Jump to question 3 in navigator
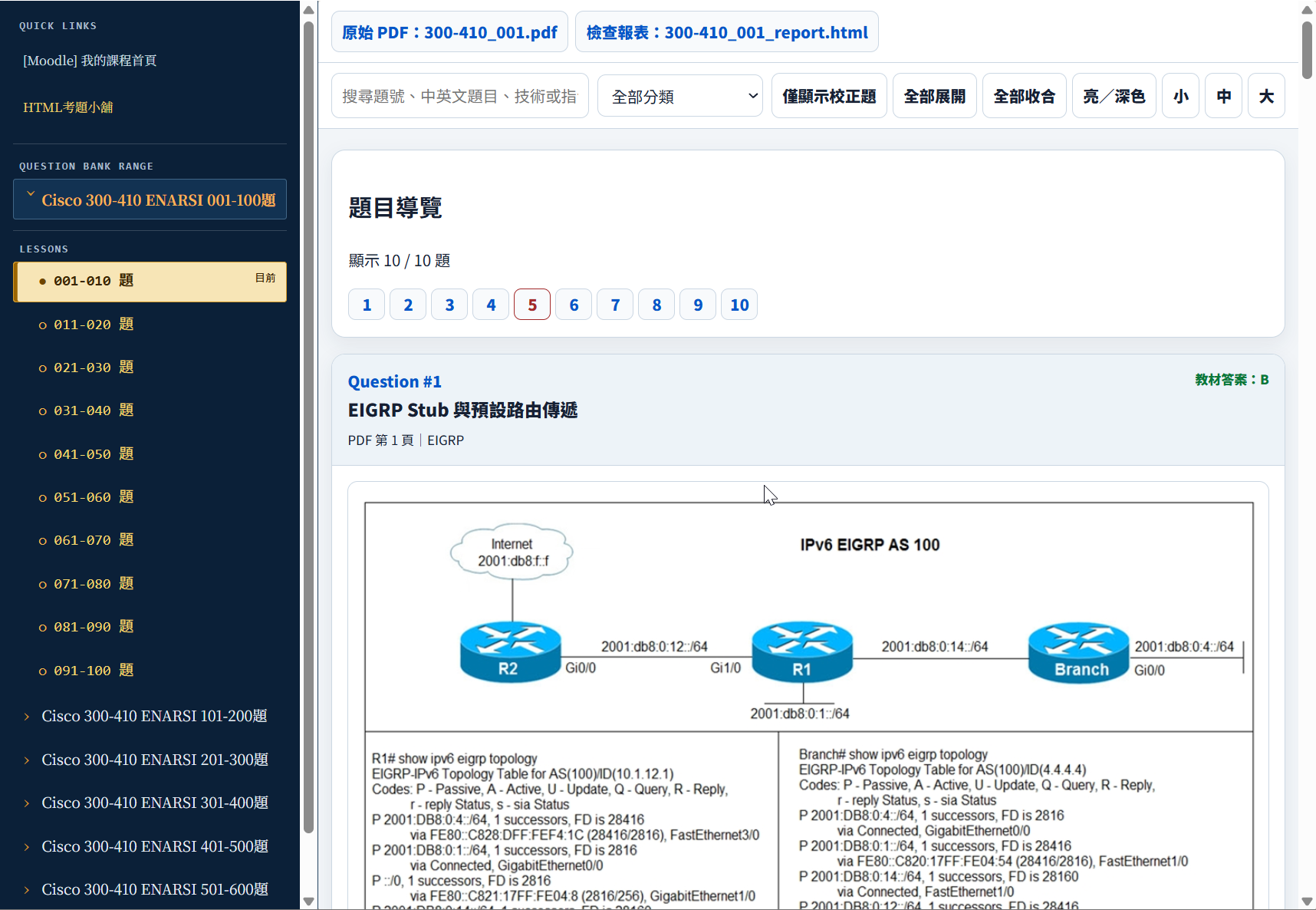Screen dimensions: 1316x910 [449, 305]
